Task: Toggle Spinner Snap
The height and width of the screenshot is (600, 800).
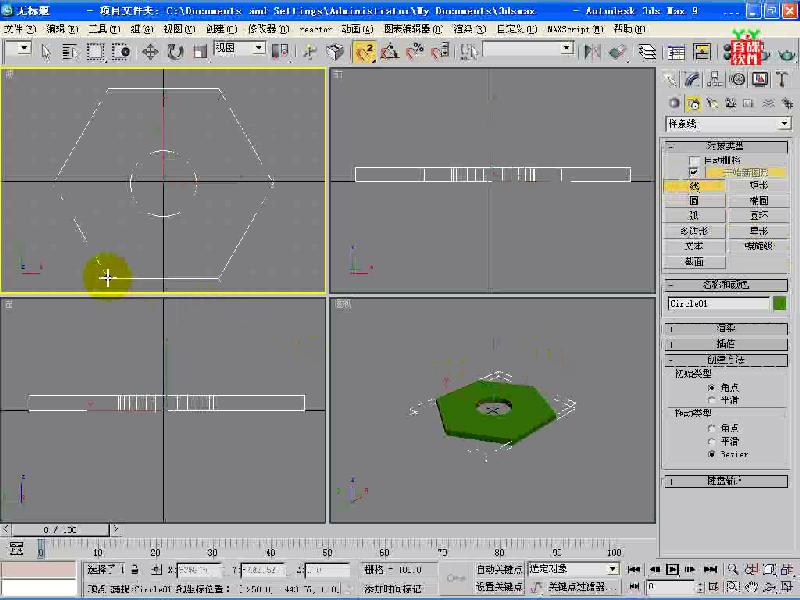Action: pos(440,52)
